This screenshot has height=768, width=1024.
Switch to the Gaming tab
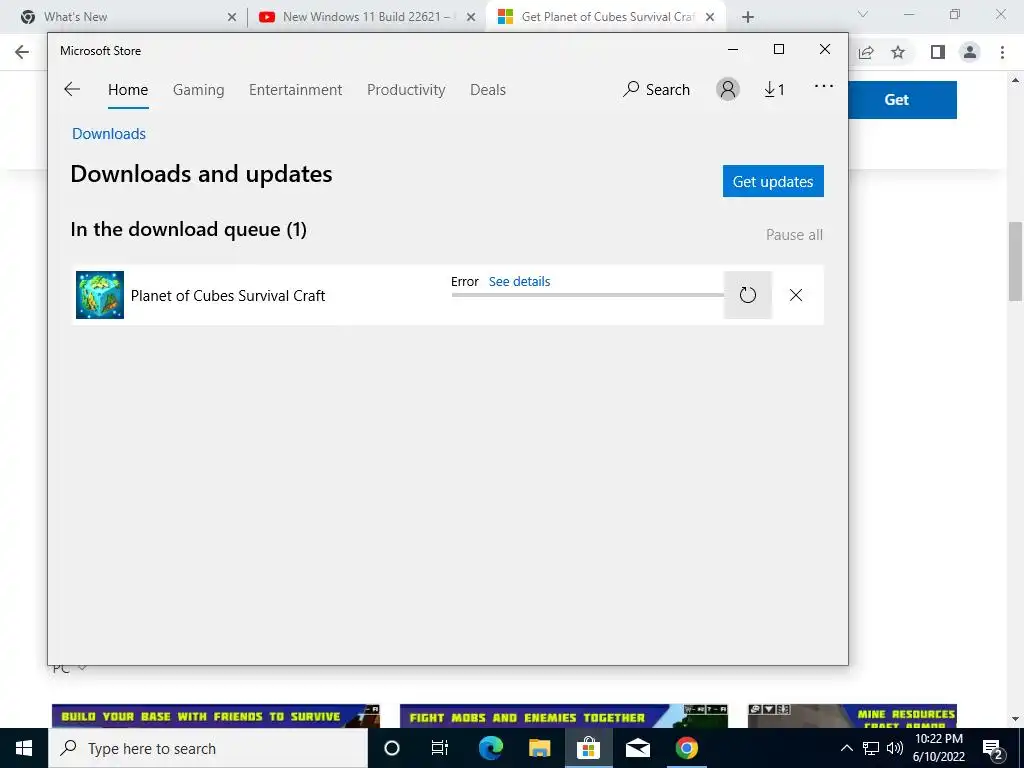coord(199,89)
